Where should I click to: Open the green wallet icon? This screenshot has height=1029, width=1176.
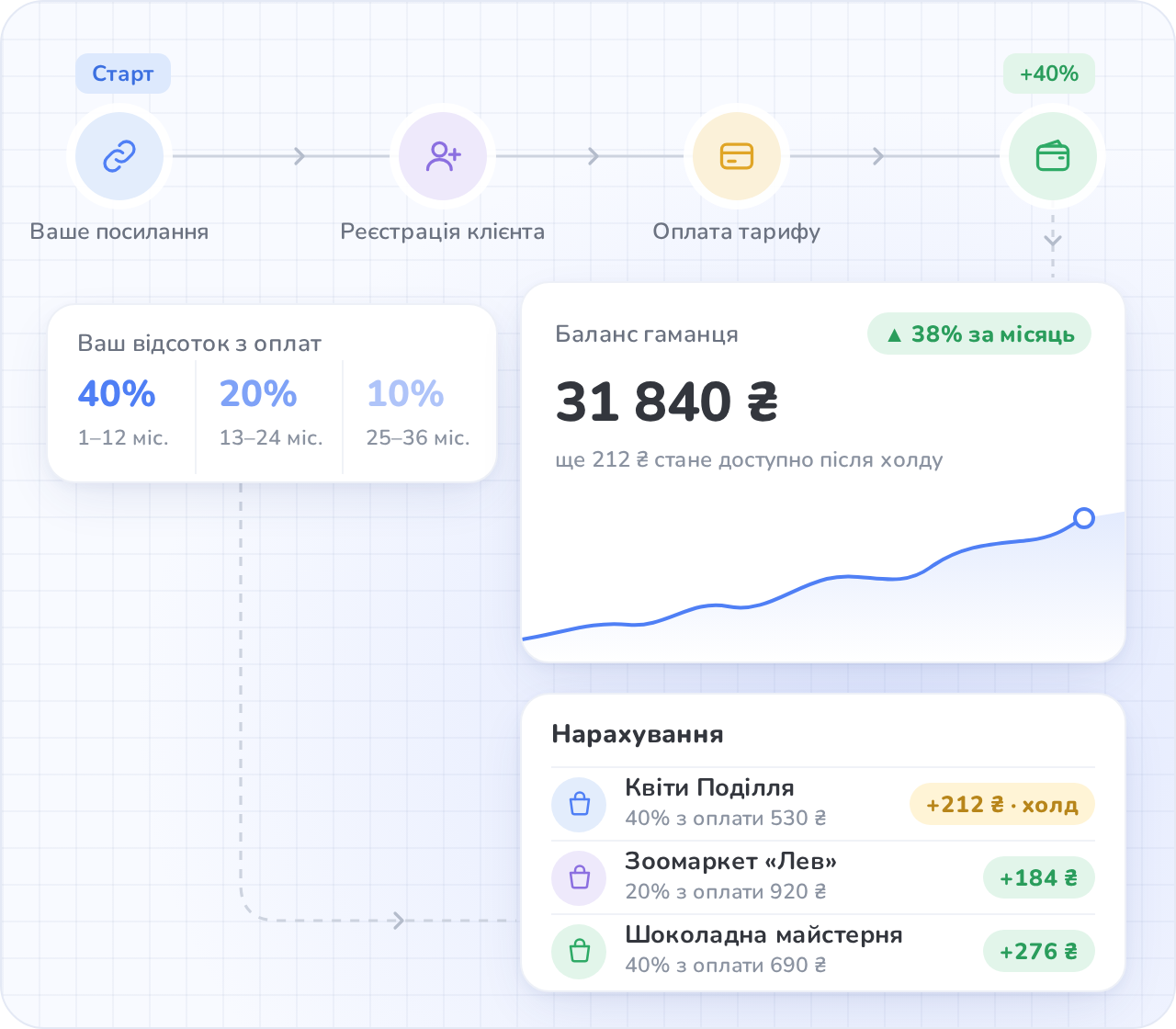[1053, 156]
